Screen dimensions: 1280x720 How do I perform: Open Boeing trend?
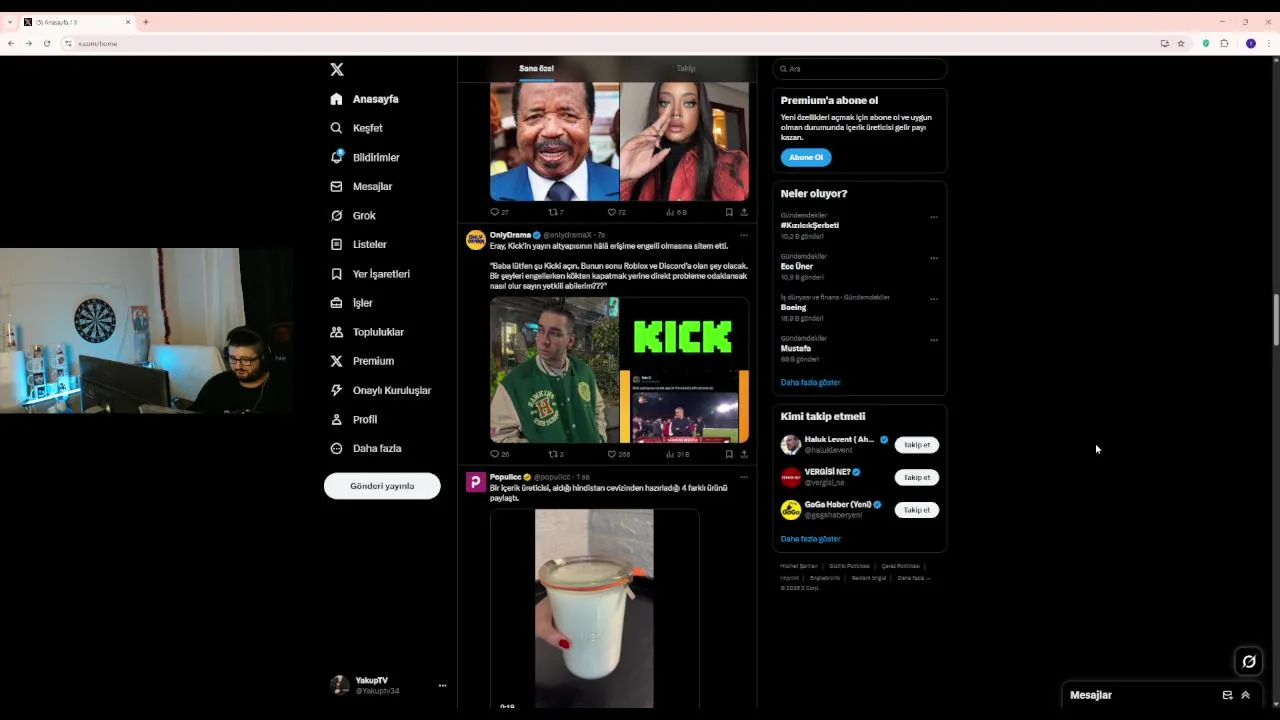(794, 308)
